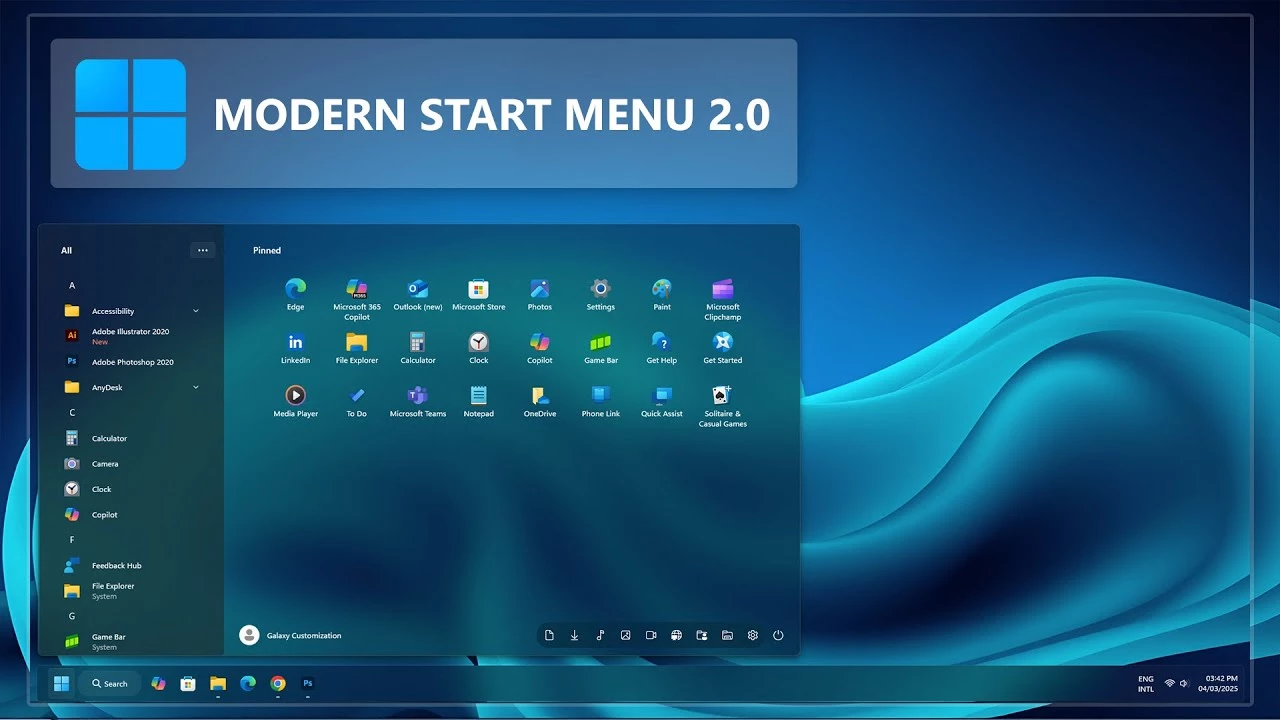Open Music folder shortcut in Start footer
Image resolution: width=1280 pixels, height=720 pixels.
click(600, 635)
